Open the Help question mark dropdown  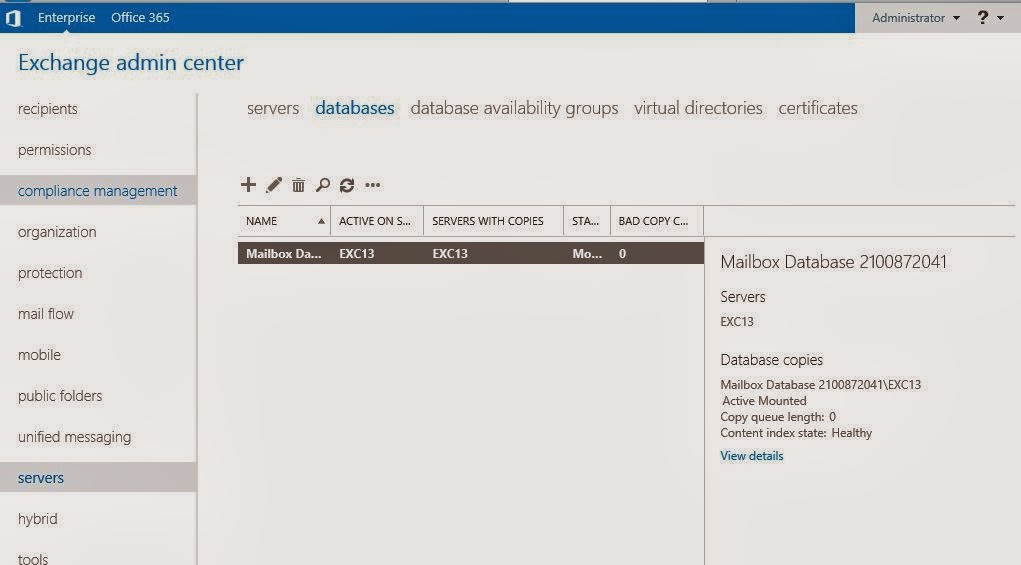(990, 18)
